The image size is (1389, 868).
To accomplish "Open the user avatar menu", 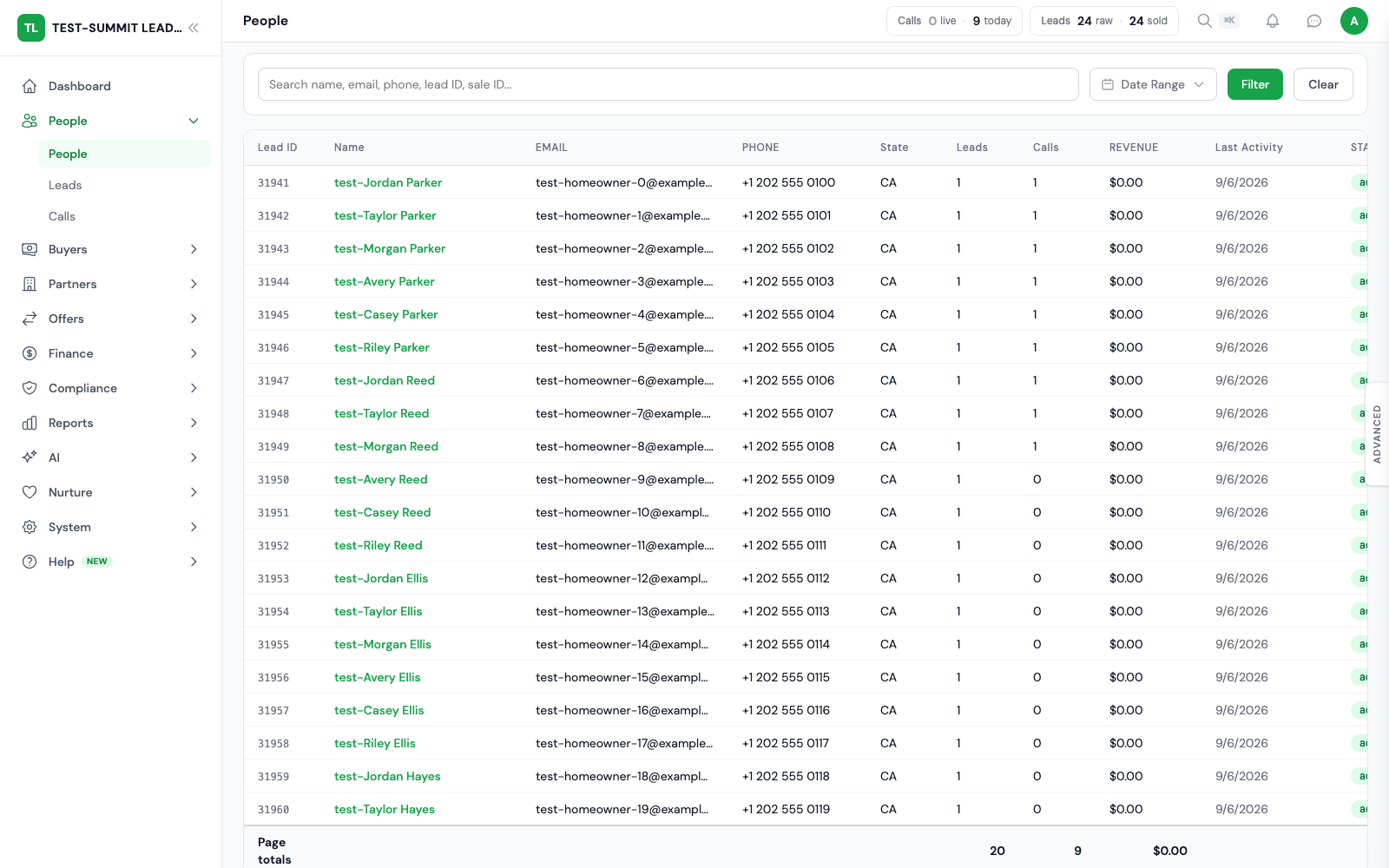I will (1354, 21).
